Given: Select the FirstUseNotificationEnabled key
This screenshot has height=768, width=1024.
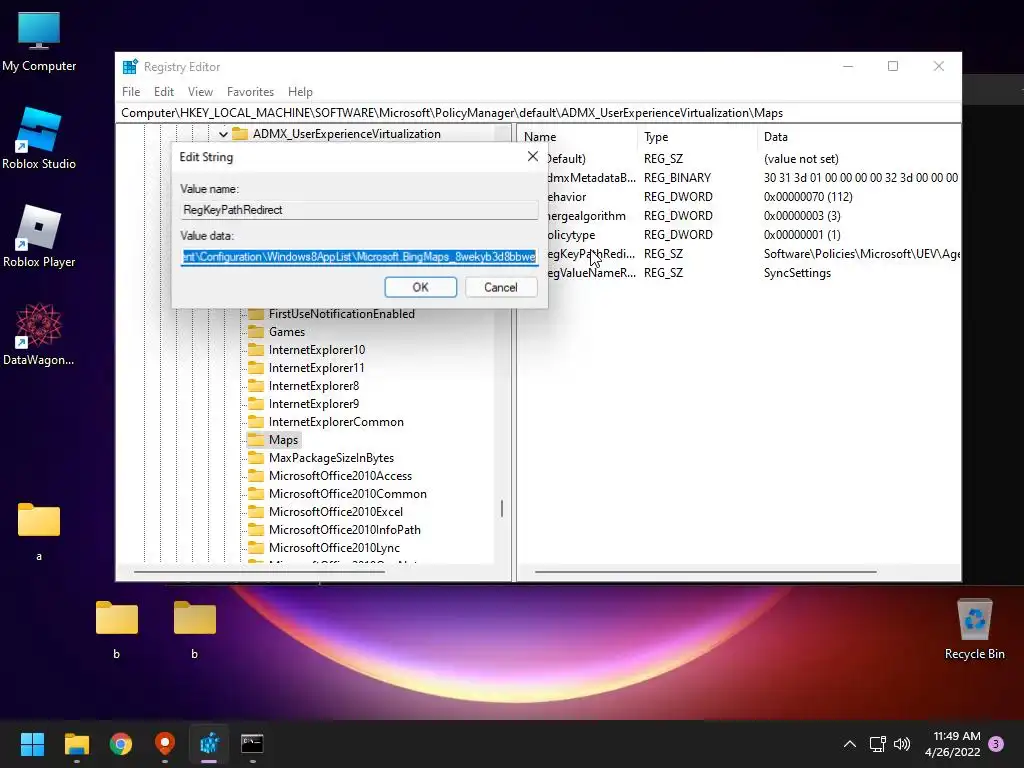Looking at the screenshot, I should tap(342, 314).
